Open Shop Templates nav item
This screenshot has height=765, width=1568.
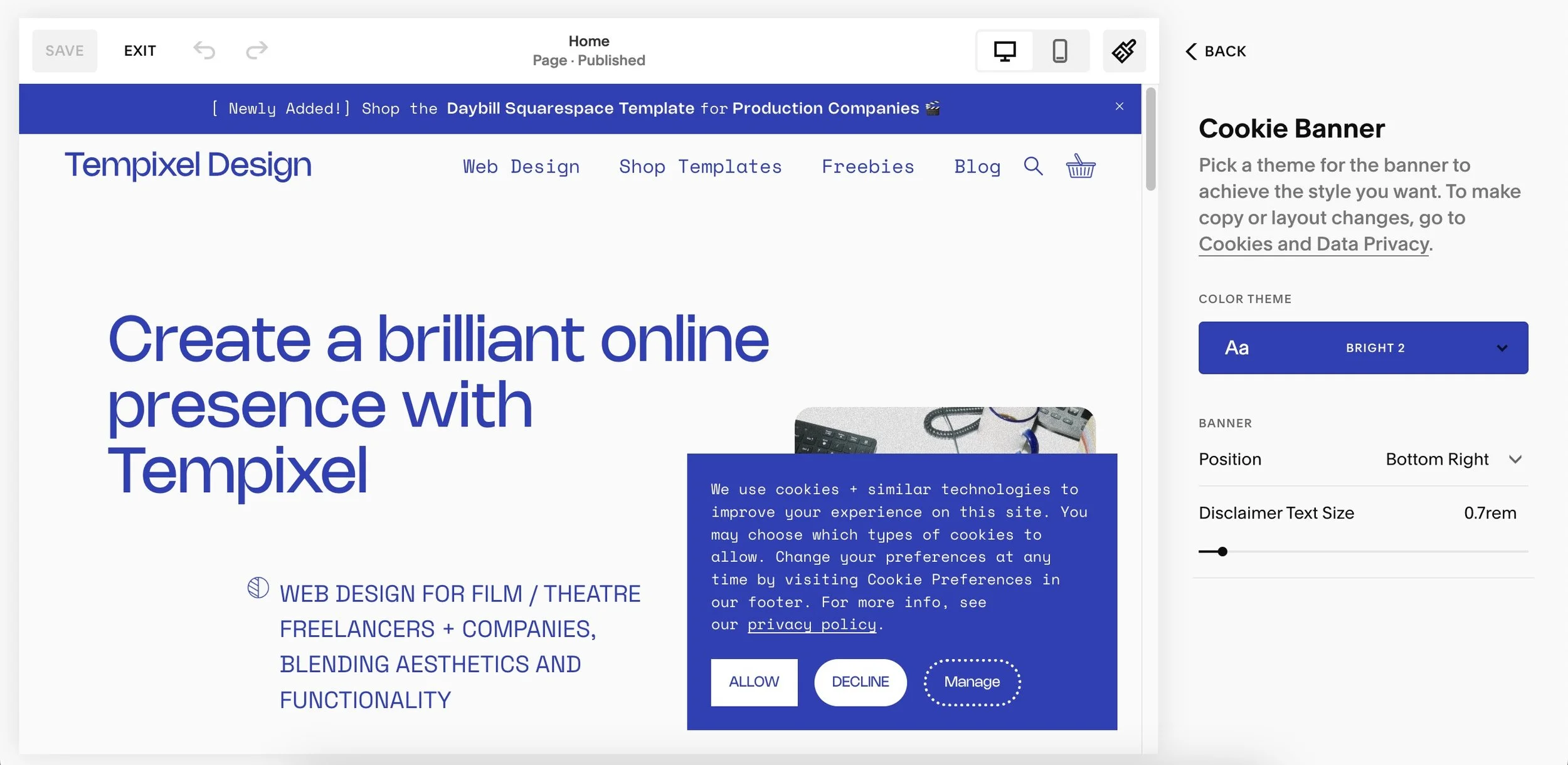(x=700, y=167)
